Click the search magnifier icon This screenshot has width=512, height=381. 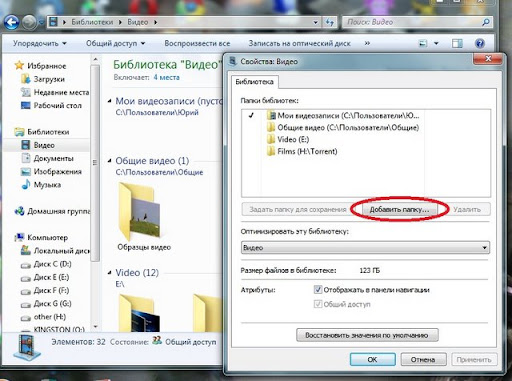click(486, 22)
